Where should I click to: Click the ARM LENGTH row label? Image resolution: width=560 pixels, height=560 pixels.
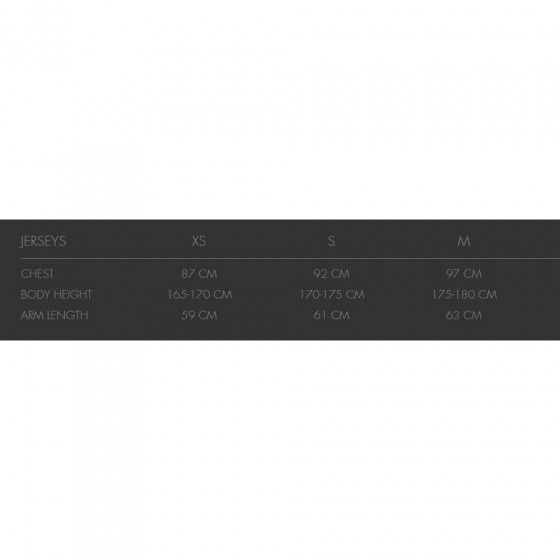(x=54, y=315)
